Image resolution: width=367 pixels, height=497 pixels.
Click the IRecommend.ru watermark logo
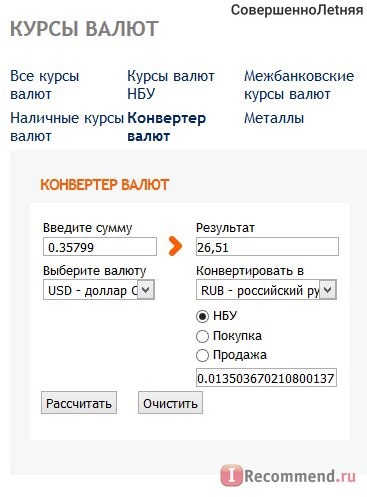[289, 475]
